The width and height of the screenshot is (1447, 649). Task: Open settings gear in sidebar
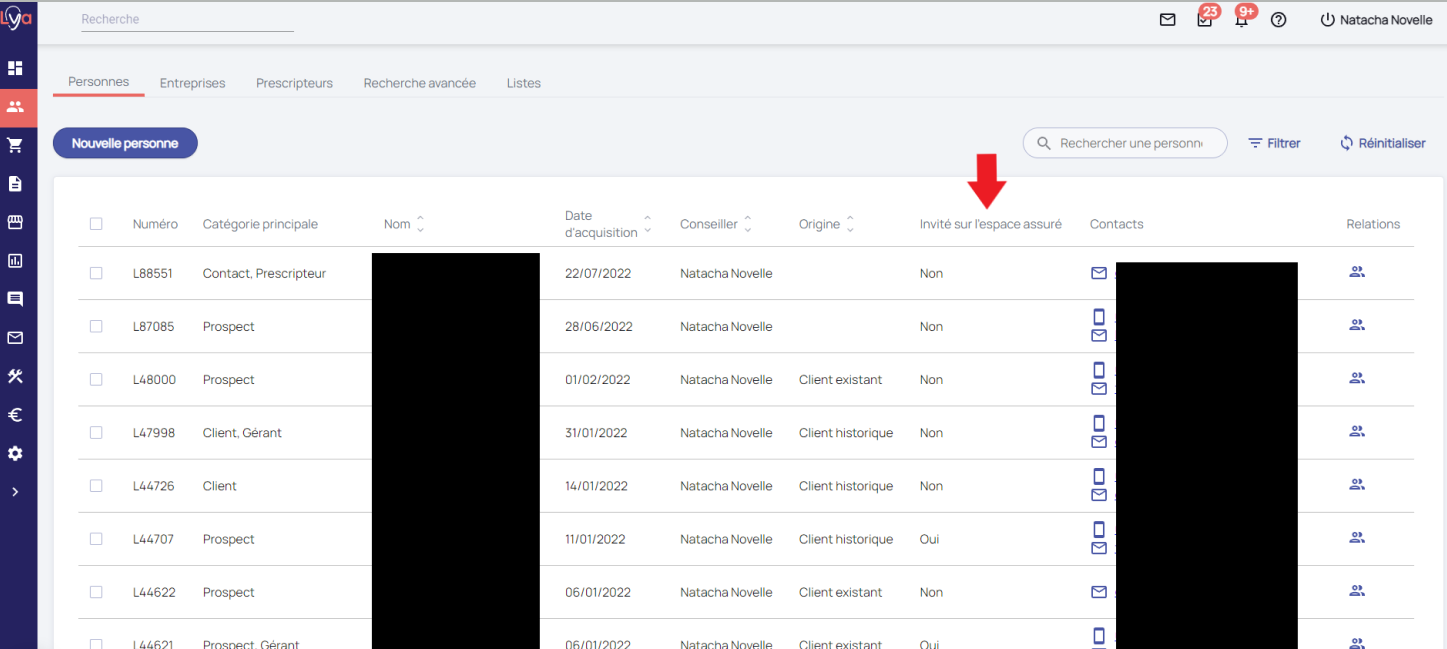pyautogui.click(x=15, y=454)
